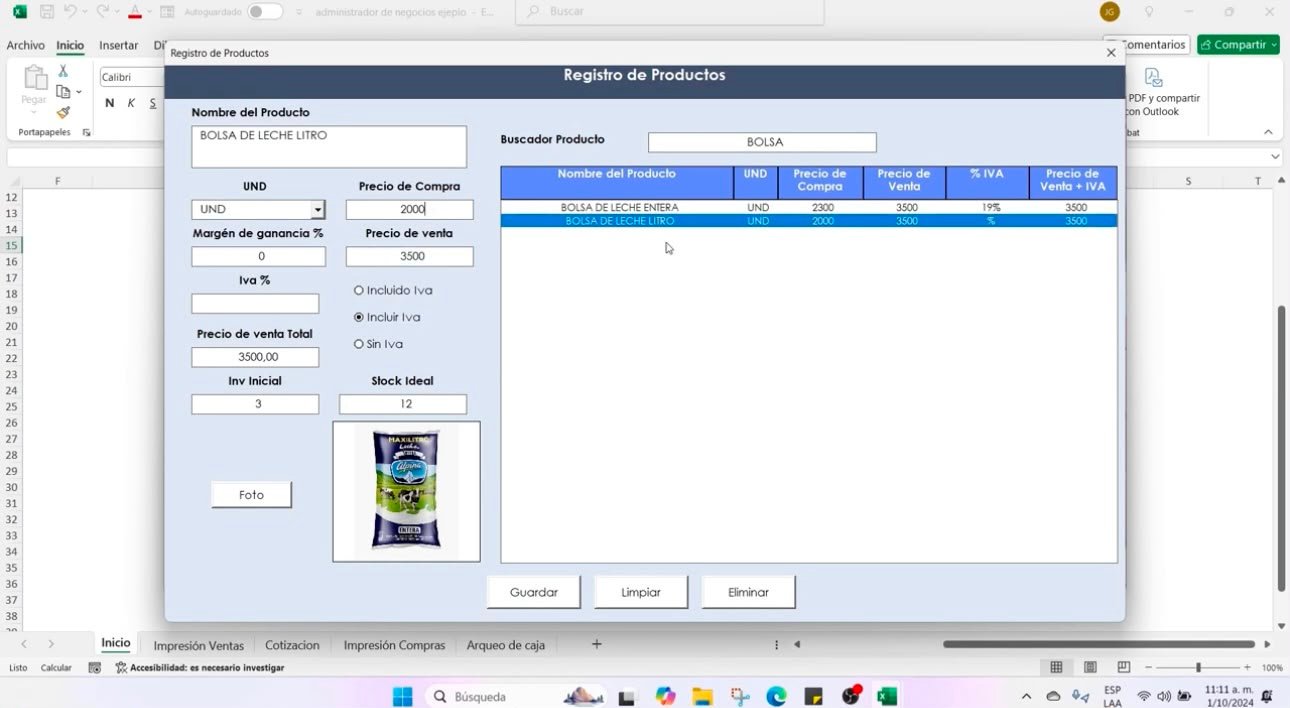
Task: Select the BOLSA DE LECHE ENTERA row
Action: pos(808,207)
